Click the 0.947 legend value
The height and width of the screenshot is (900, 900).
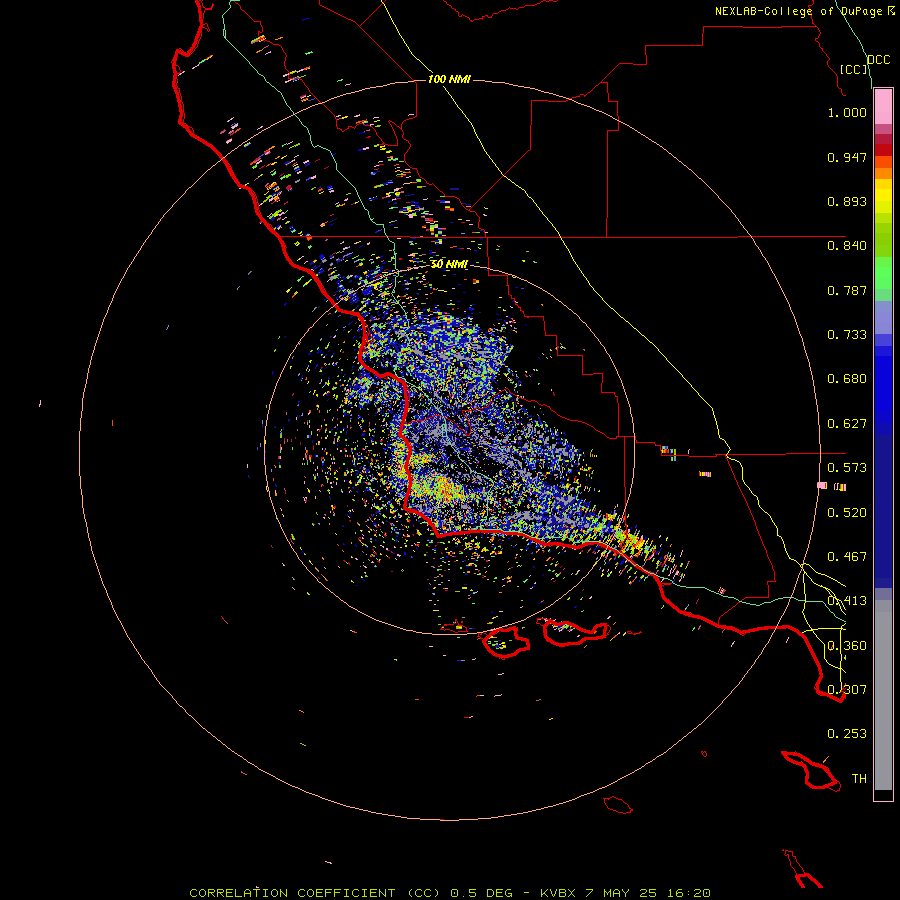(847, 157)
